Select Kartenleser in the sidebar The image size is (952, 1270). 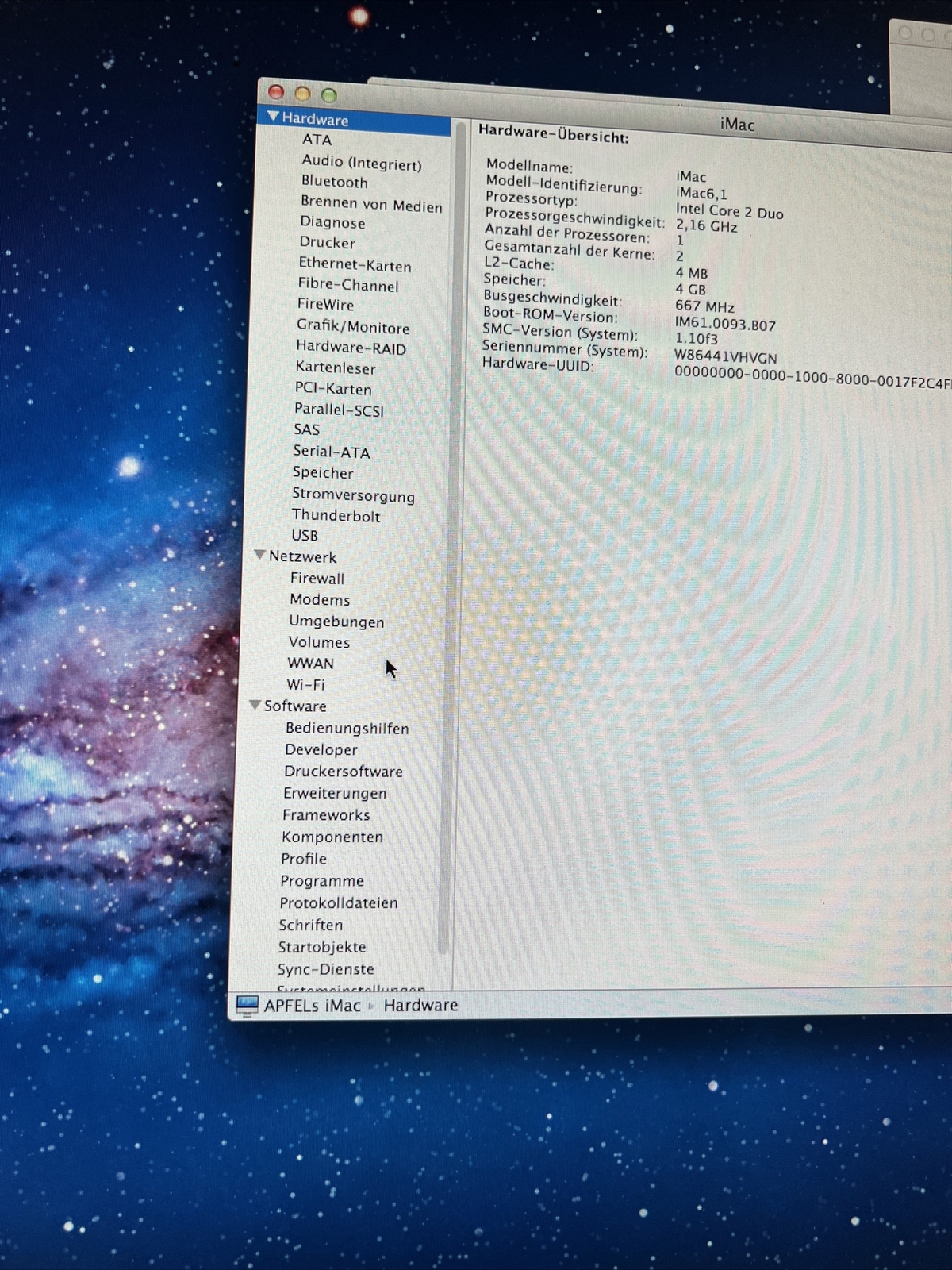pos(336,368)
